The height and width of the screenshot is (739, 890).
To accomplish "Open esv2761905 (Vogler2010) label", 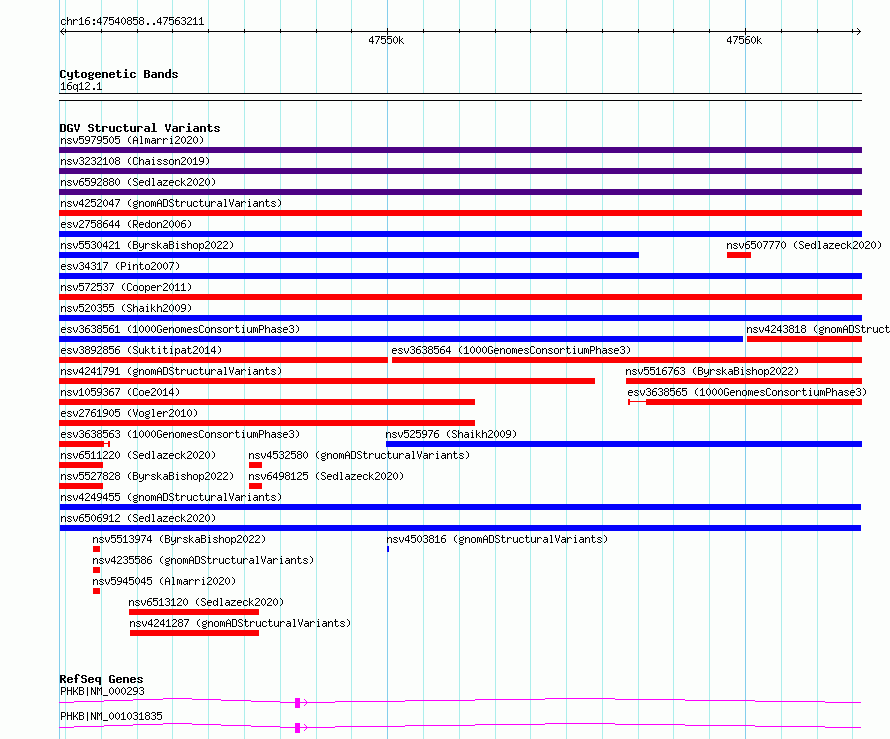I will 129,413.
